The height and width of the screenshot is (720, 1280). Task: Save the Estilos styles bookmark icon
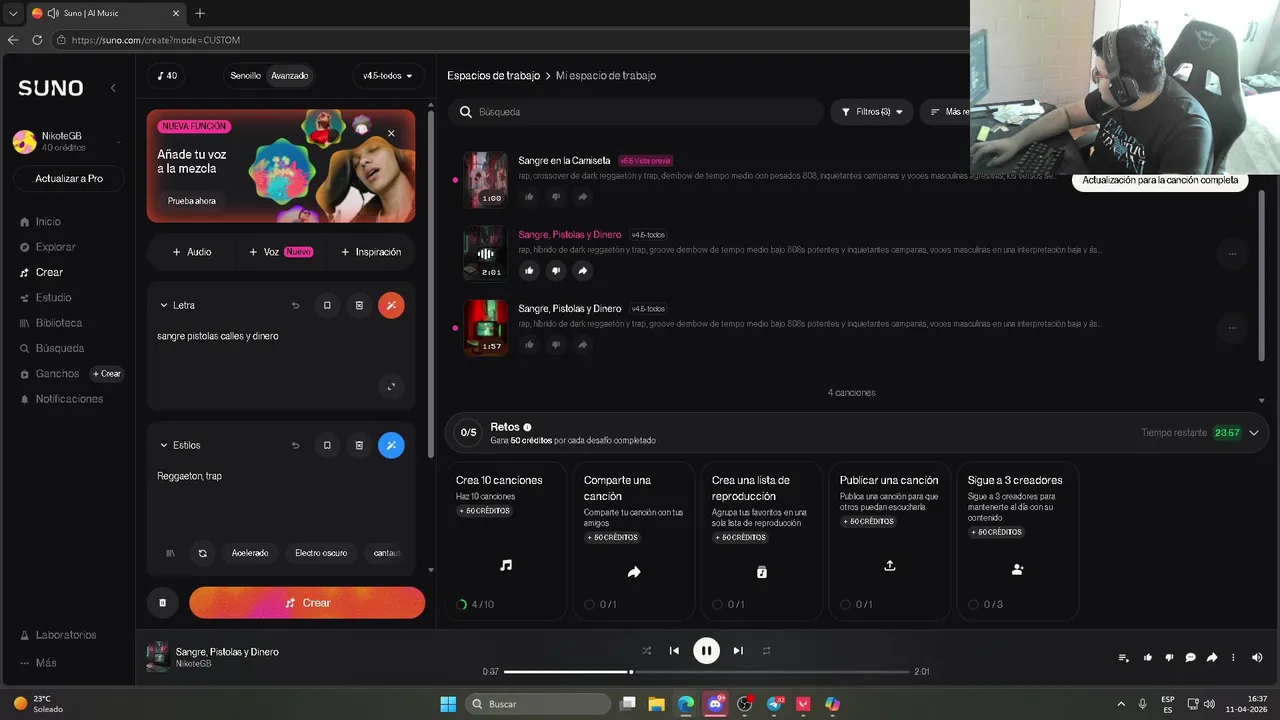327,445
